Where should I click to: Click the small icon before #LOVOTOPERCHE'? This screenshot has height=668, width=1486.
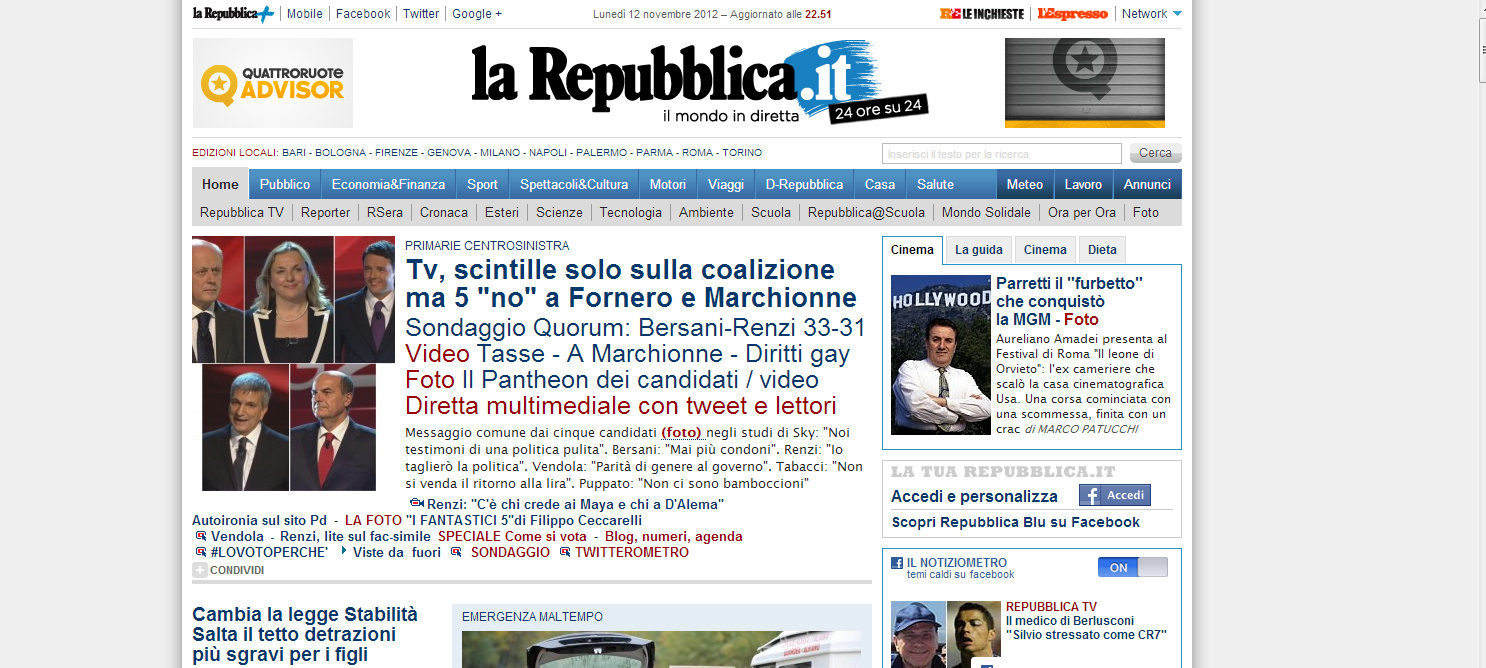(201, 552)
